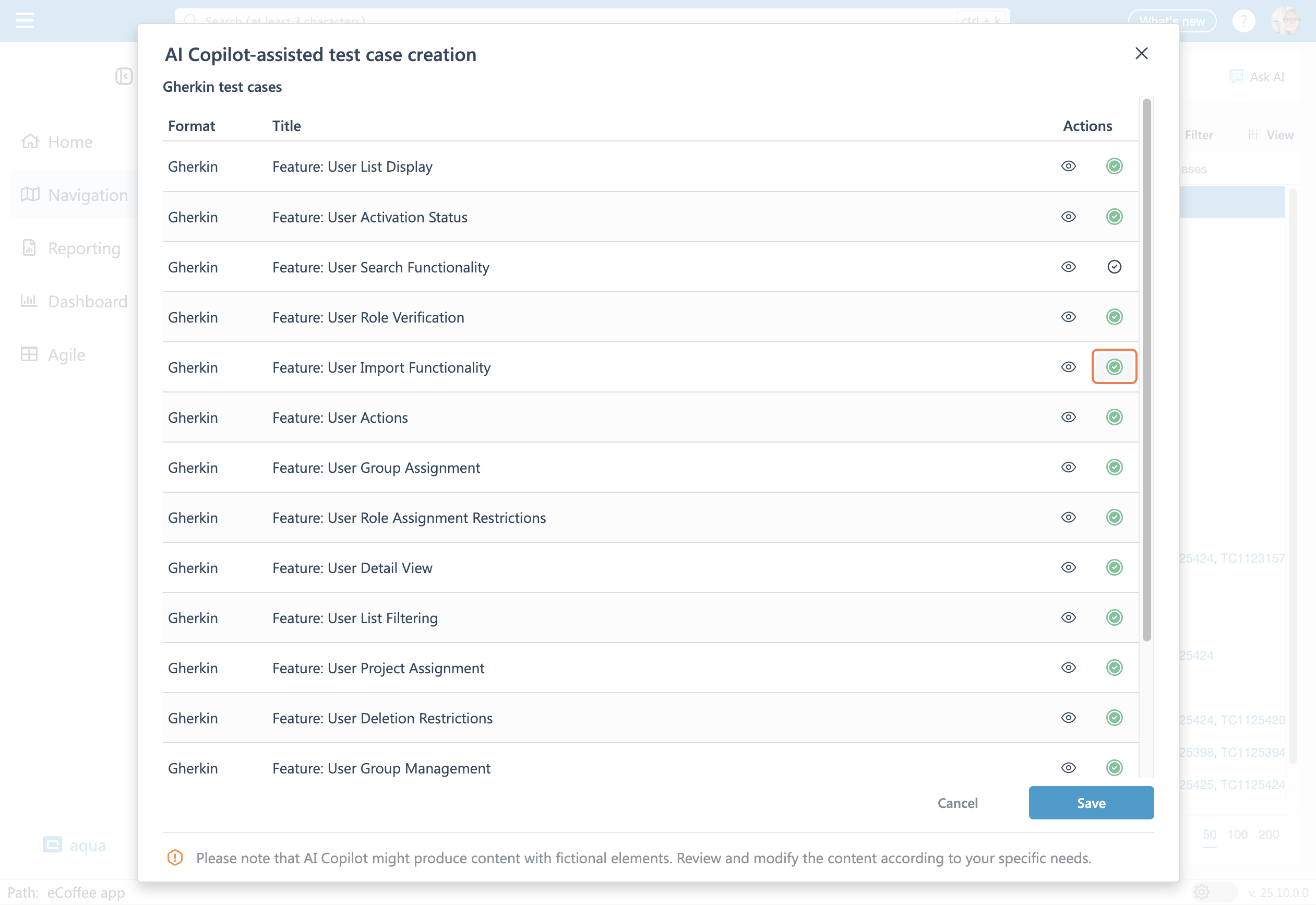View User Role Verification test case details
The height and width of the screenshot is (905, 1316).
click(x=1068, y=317)
